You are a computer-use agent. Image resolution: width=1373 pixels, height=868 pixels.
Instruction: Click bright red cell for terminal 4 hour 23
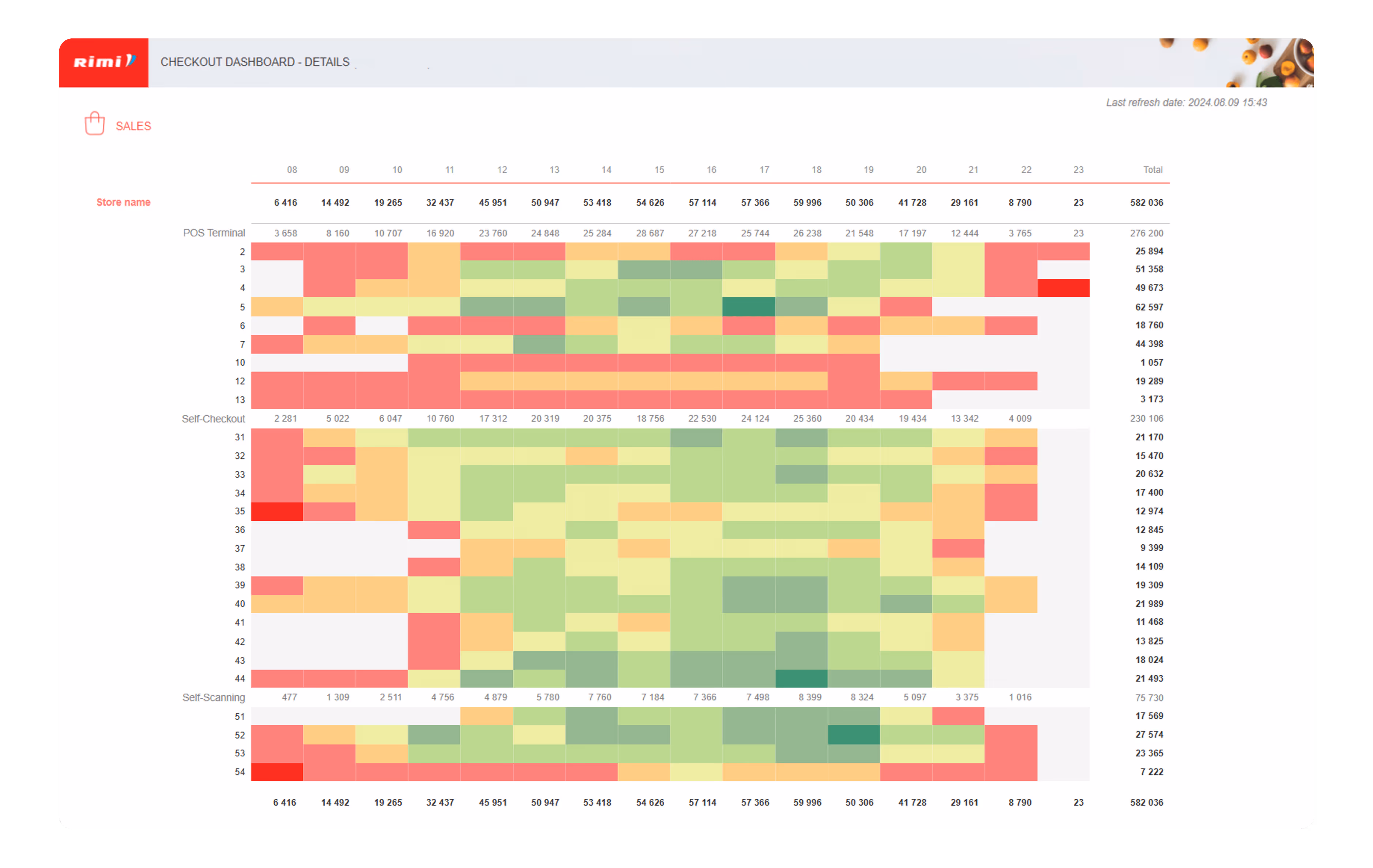coord(1063,288)
